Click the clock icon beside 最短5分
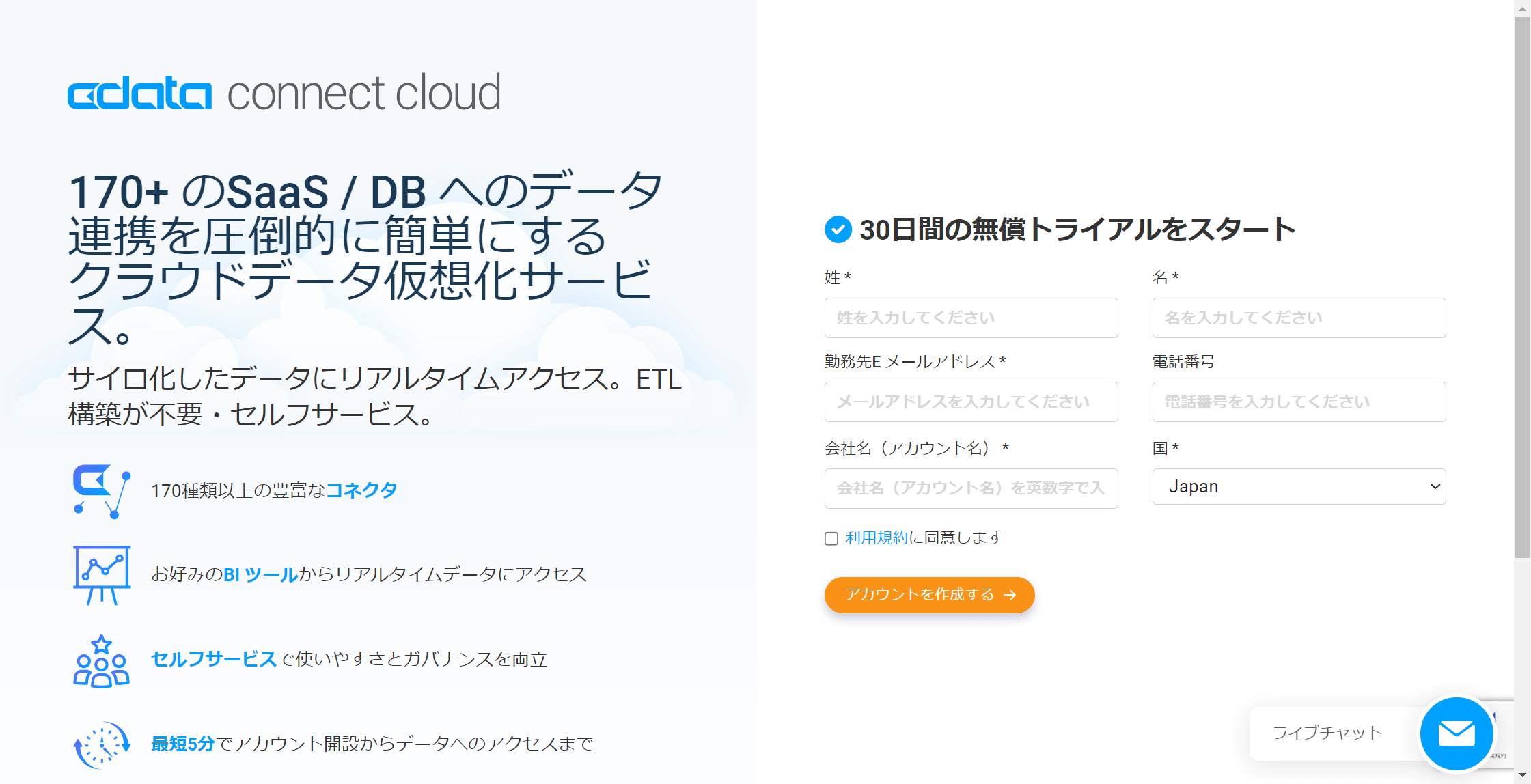 coord(102,744)
